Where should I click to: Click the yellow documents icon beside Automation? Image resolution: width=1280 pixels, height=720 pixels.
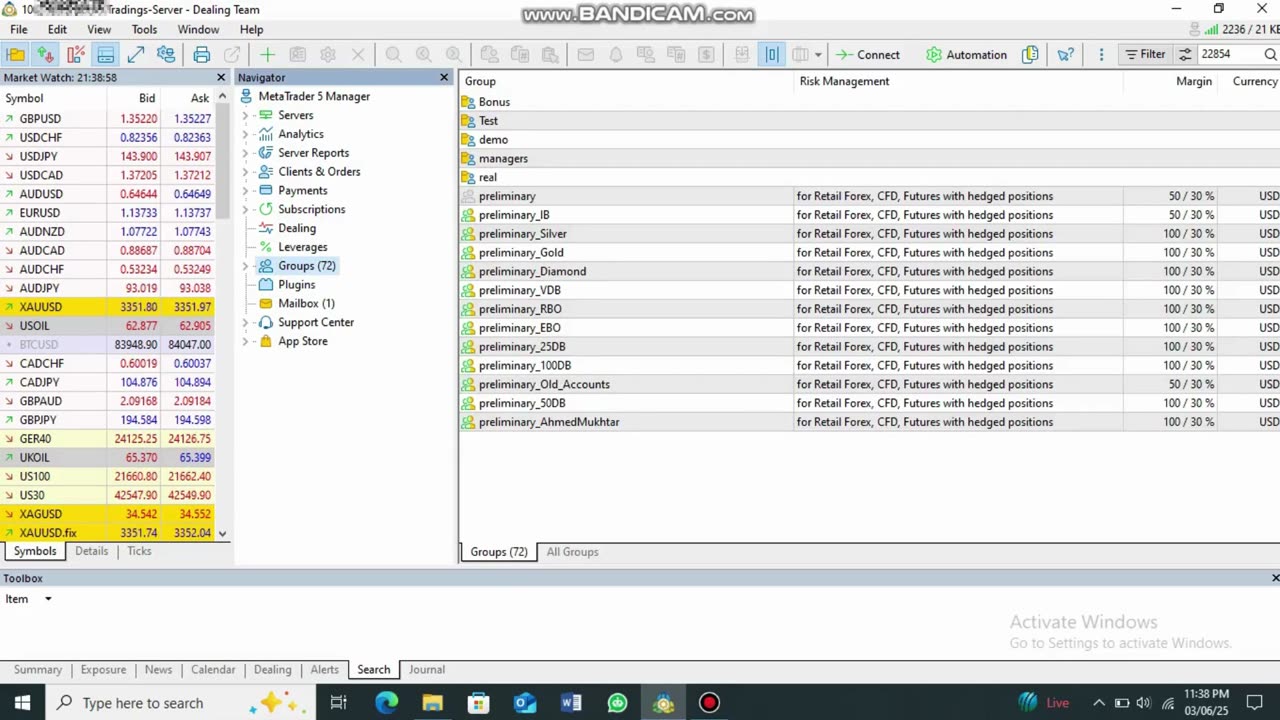(1030, 55)
